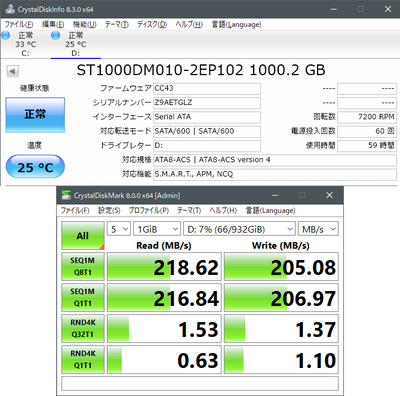This screenshot has width=400, height=396.
Task: Open the 編集 menu in CrystalDiskInfo
Action: (53, 25)
